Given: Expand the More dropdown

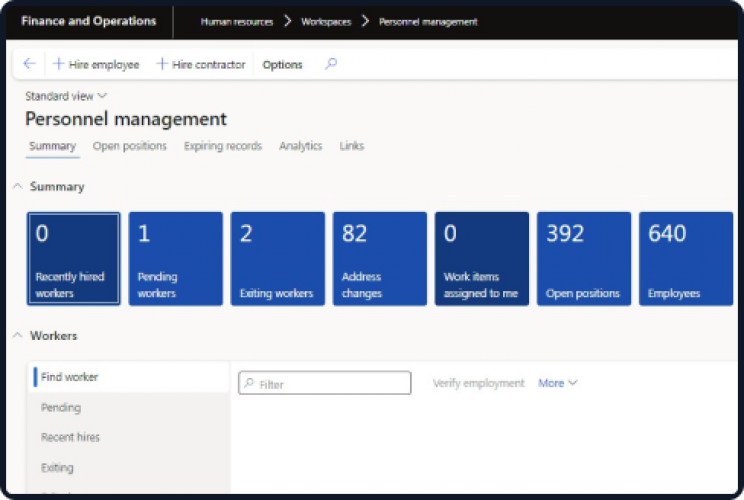Looking at the screenshot, I should 558,383.
